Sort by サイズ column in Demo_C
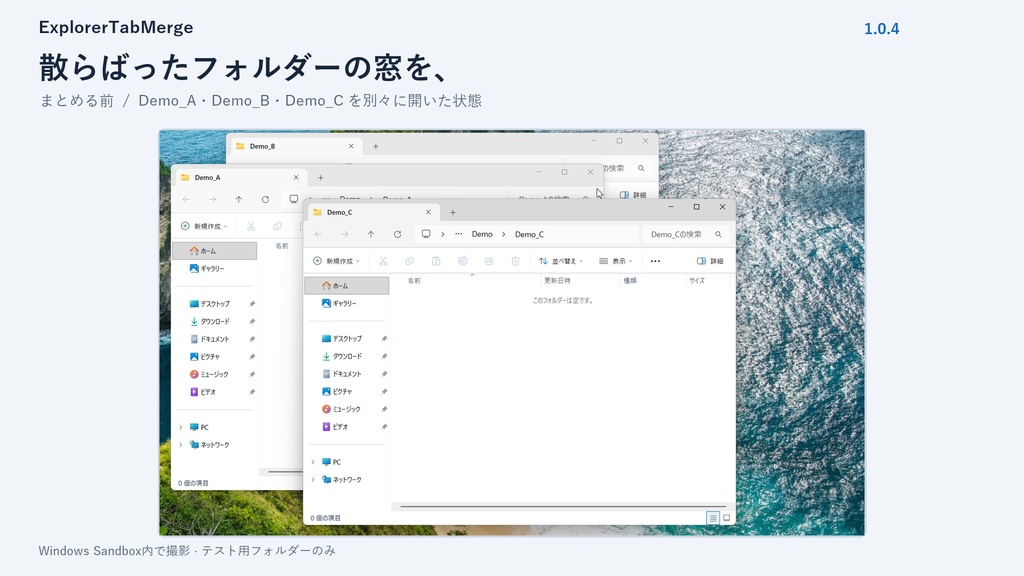Image resolution: width=1024 pixels, height=576 pixels. point(697,281)
